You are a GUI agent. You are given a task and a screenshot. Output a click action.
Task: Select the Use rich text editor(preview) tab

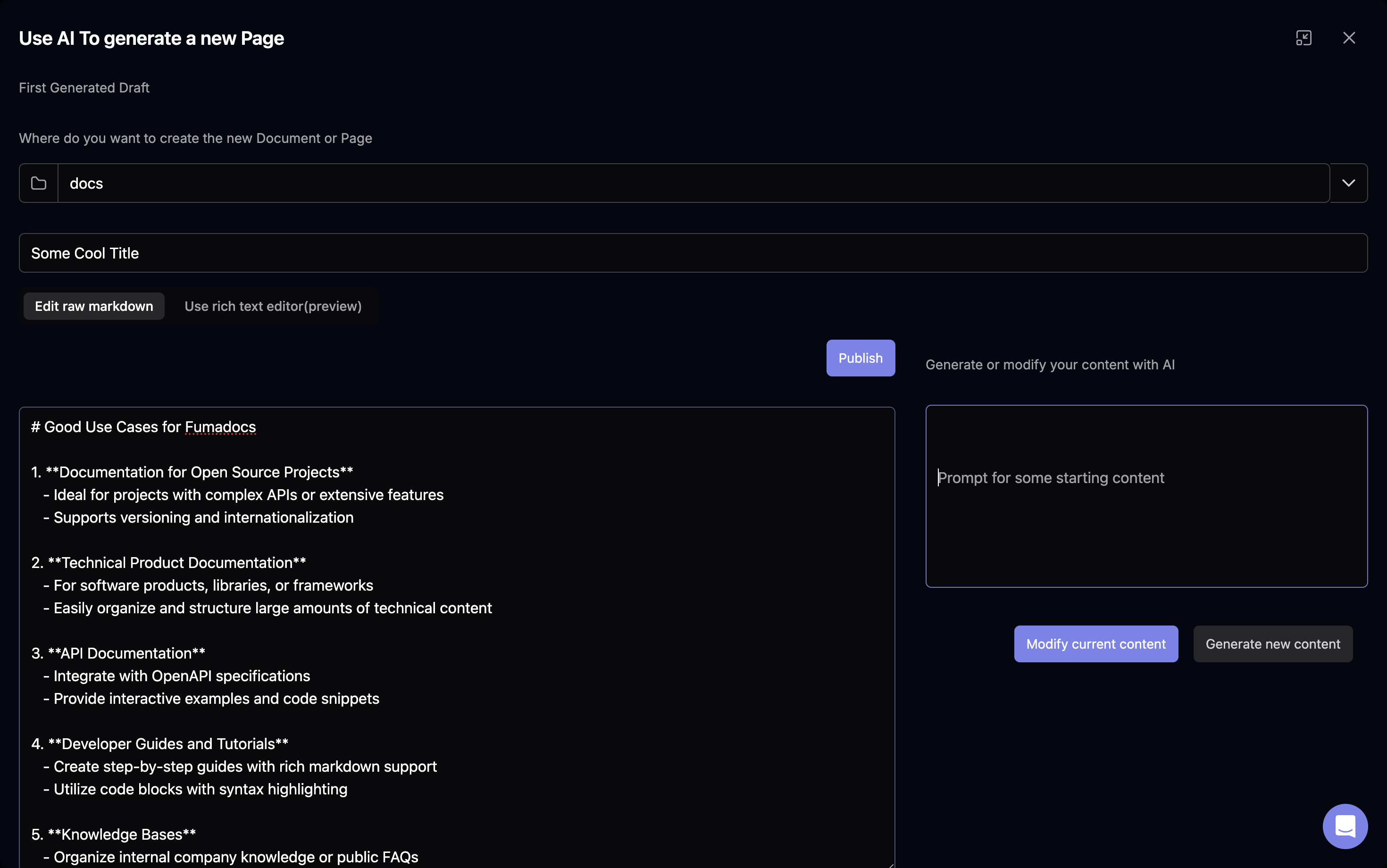coord(273,306)
